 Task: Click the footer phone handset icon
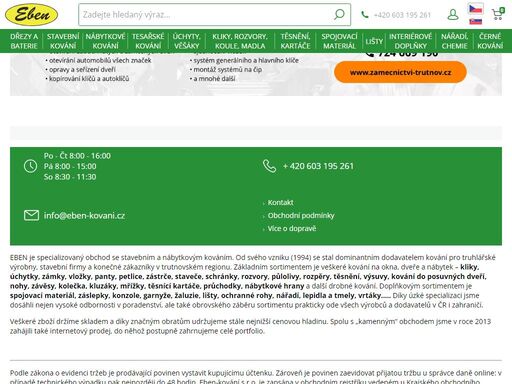(x=269, y=166)
